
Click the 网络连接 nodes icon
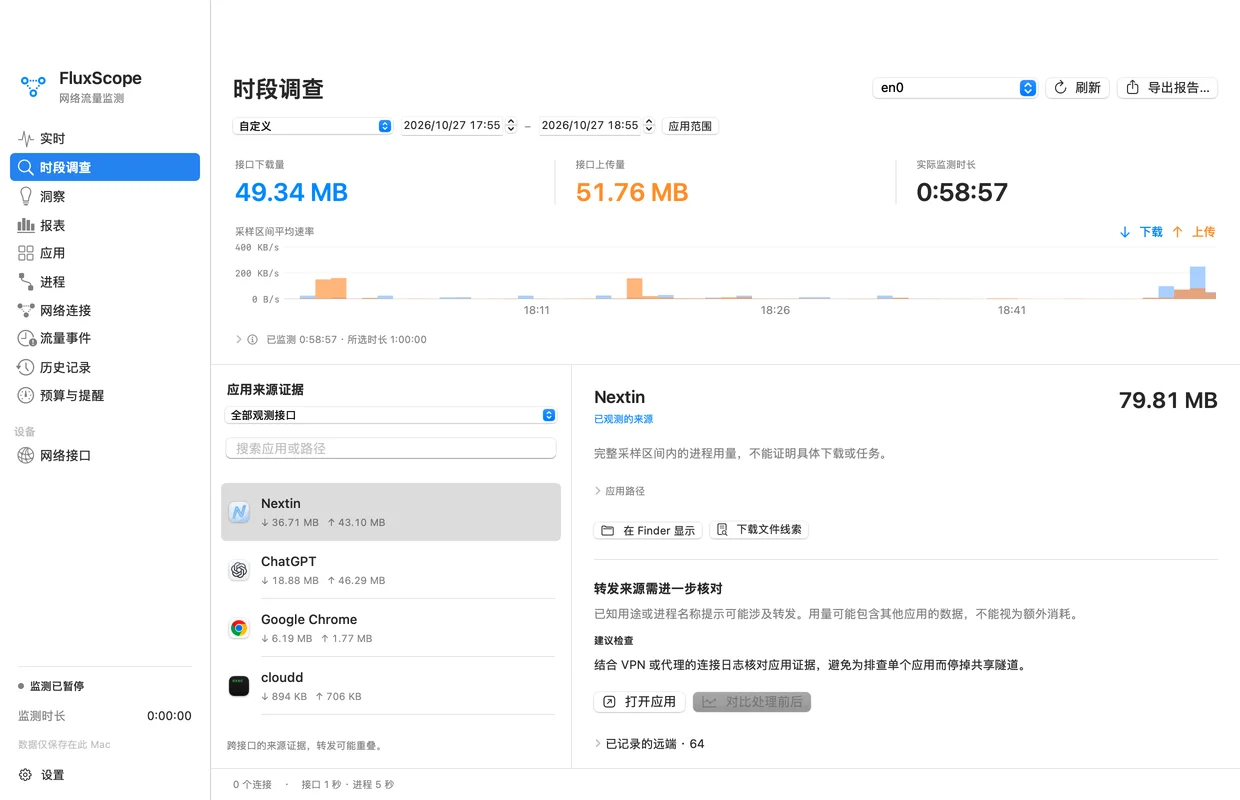pyautogui.click(x=26, y=310)
